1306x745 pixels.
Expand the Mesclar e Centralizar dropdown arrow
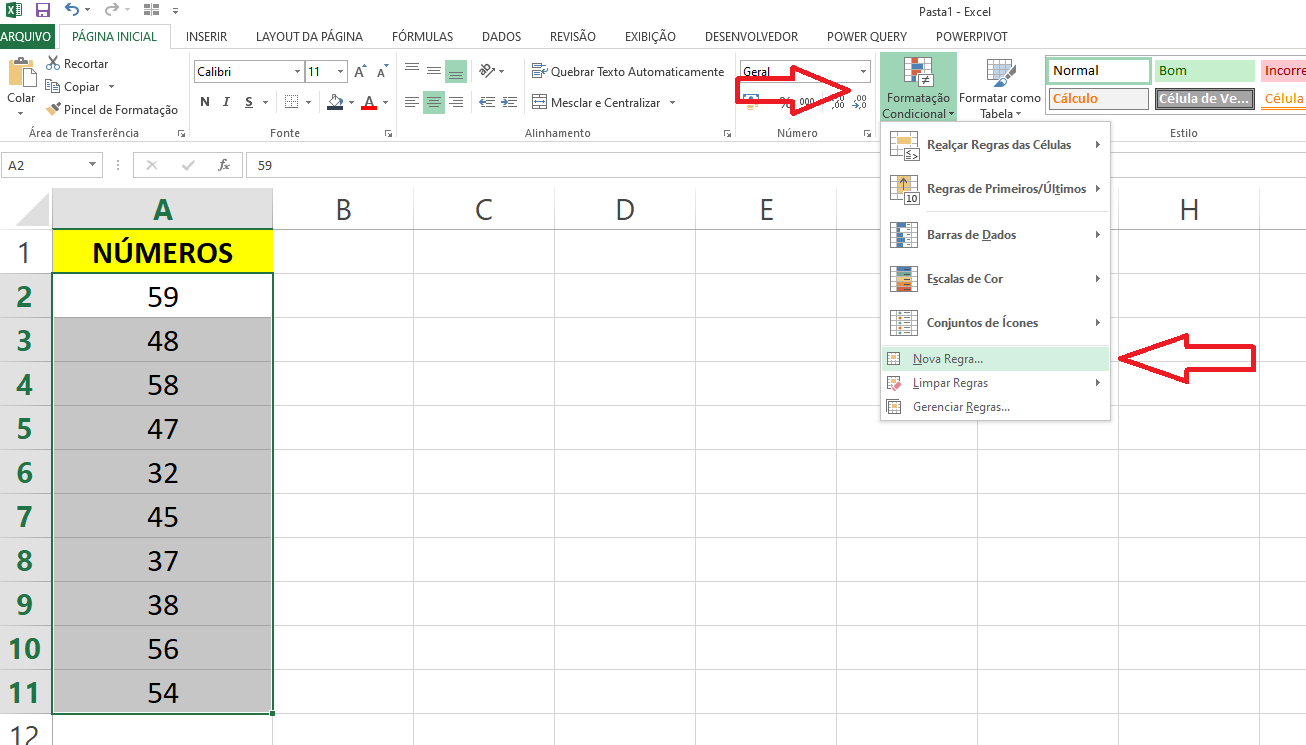[672, 102]
